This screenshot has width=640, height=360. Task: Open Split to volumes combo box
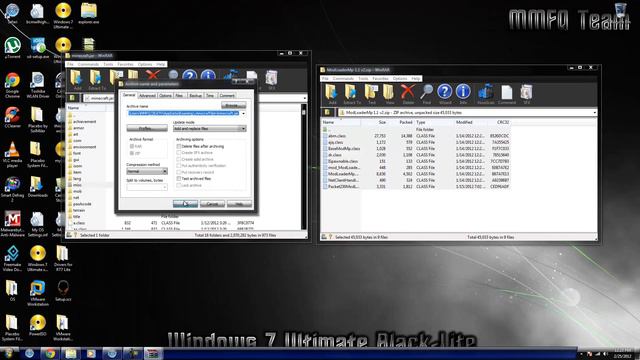[147, 187]
